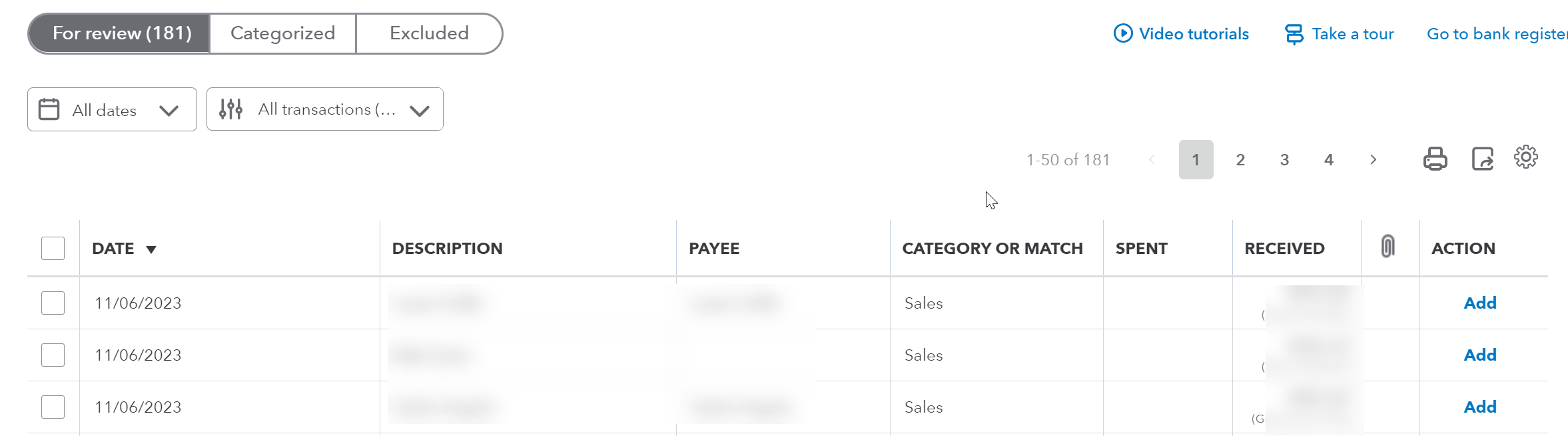Open the Excluded tab
Image resolution: width=1568 pixels, height=436 pixels.
pos(429,33)
